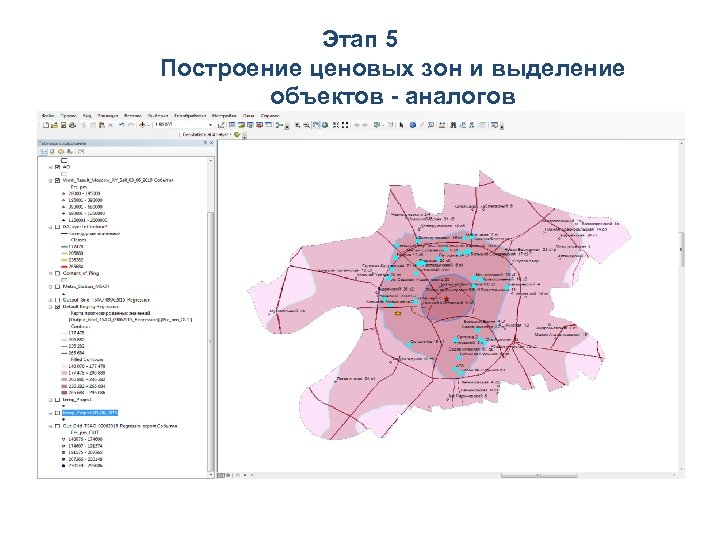Collapse the Metro_Stations layer node

click(x=51, y=287)
